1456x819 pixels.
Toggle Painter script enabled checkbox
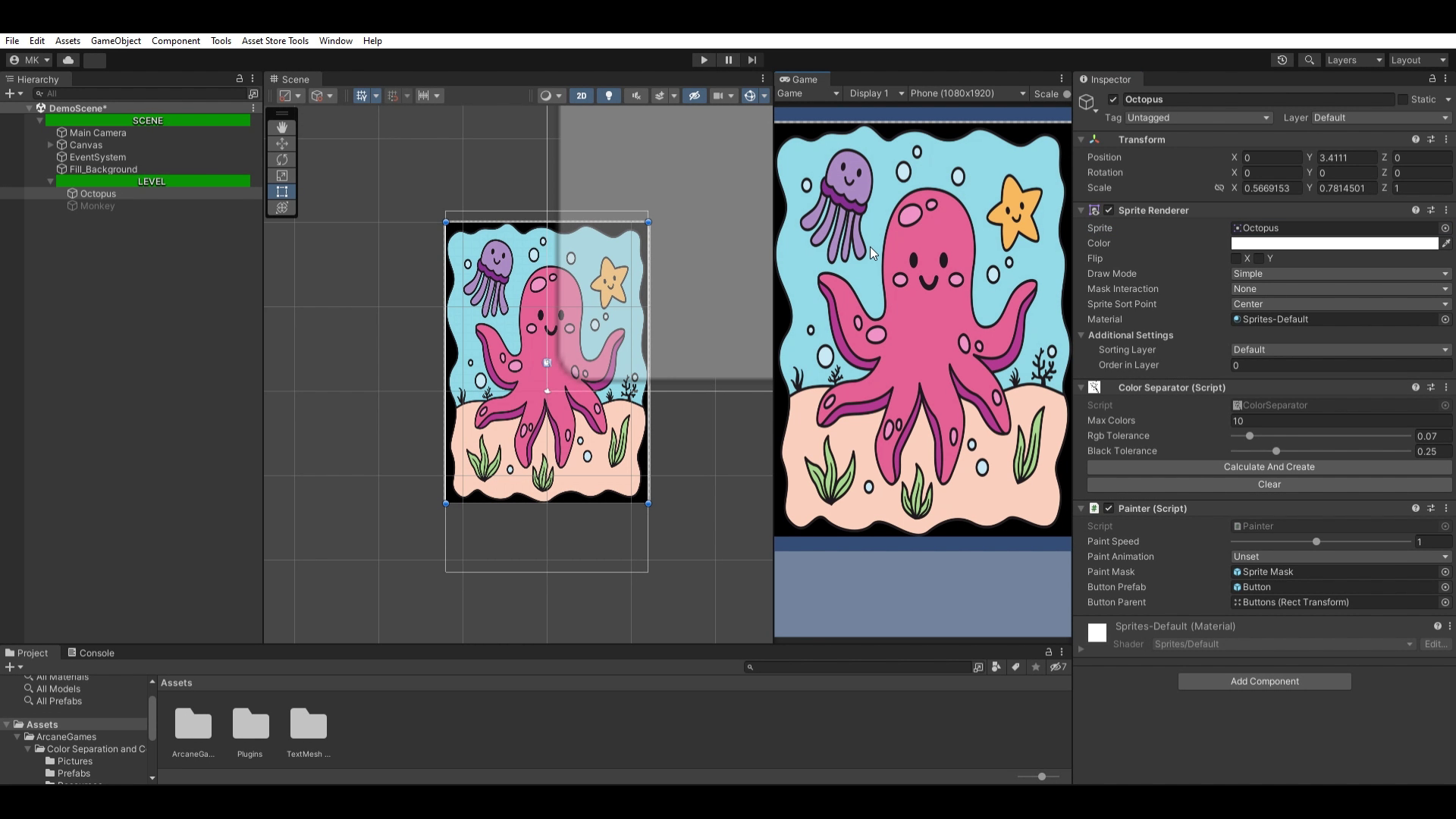(1109, 508)
